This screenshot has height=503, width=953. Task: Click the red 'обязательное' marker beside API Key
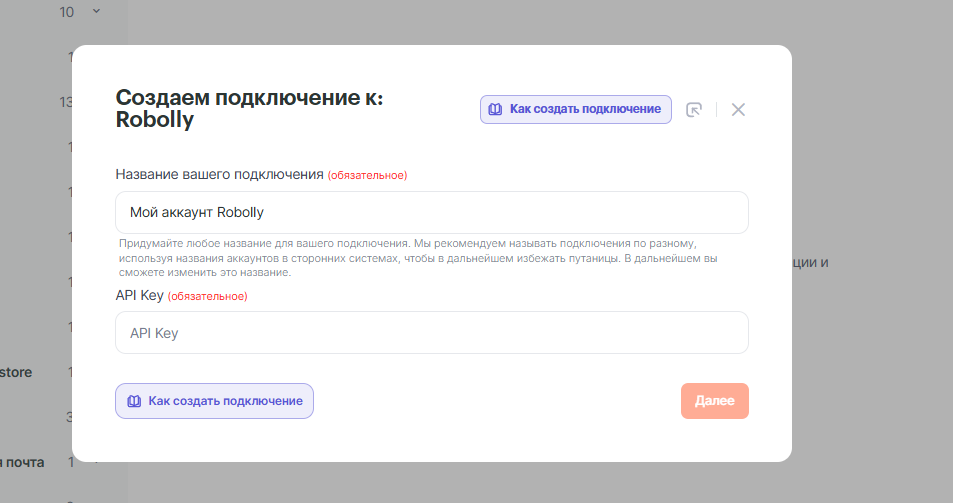(207, 296)
